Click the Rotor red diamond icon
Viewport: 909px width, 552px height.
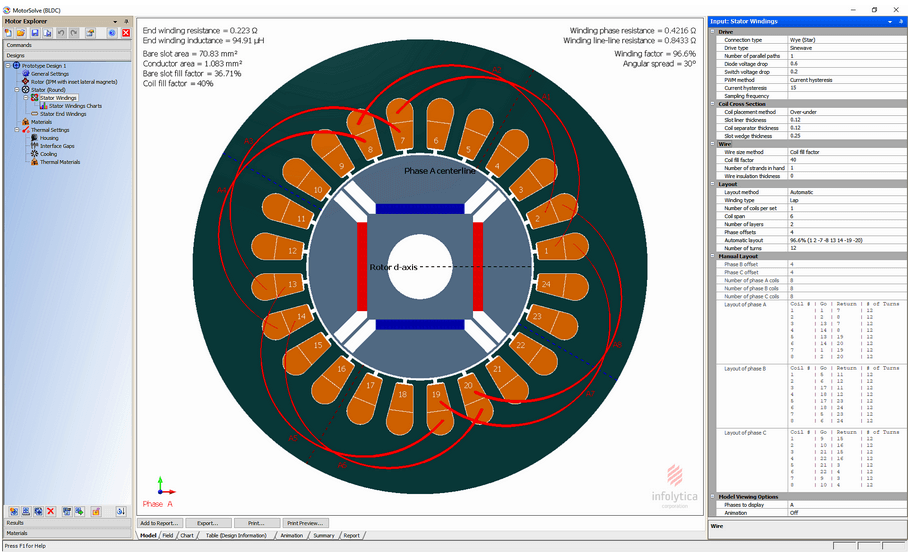coord(26,82)
